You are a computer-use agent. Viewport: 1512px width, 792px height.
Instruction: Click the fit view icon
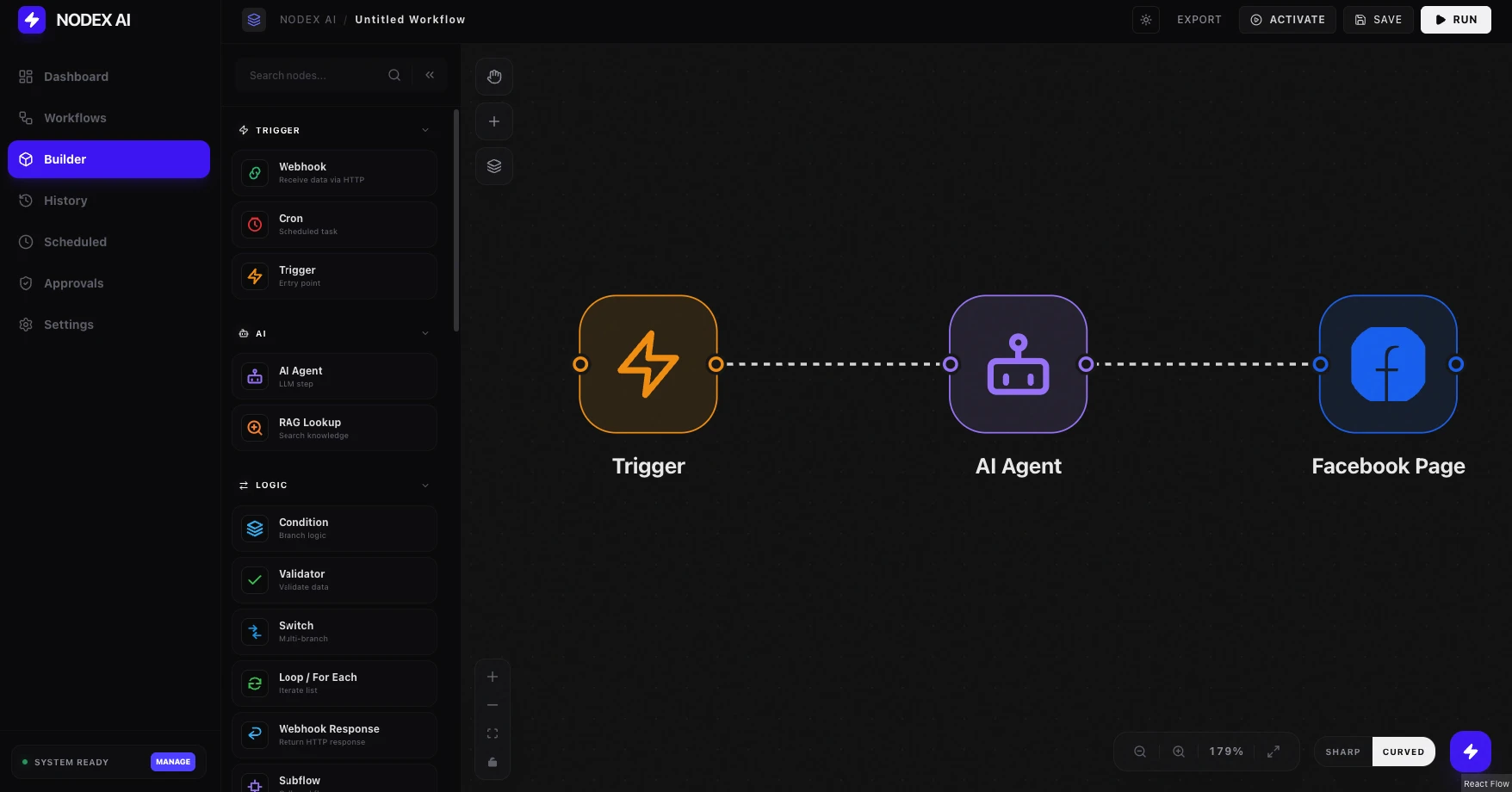[x=493, y=733]
